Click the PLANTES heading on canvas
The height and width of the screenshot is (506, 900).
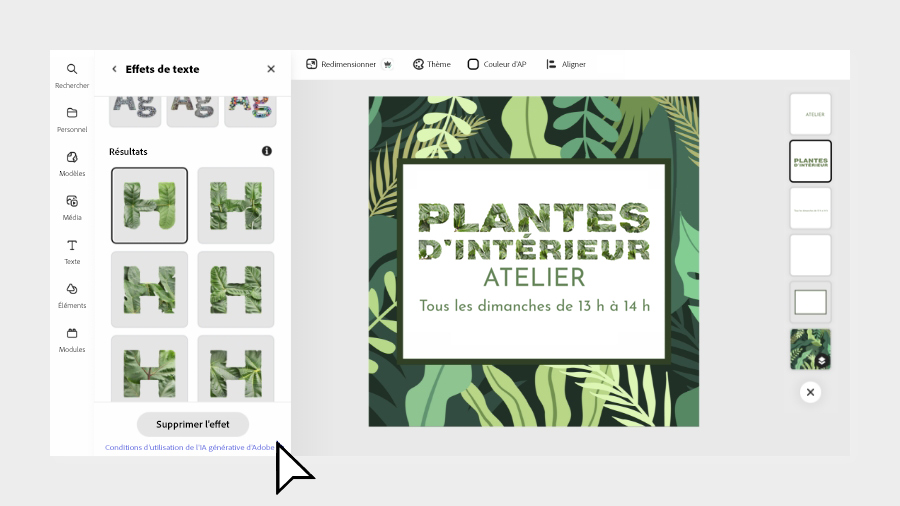(x=534, y=217)
